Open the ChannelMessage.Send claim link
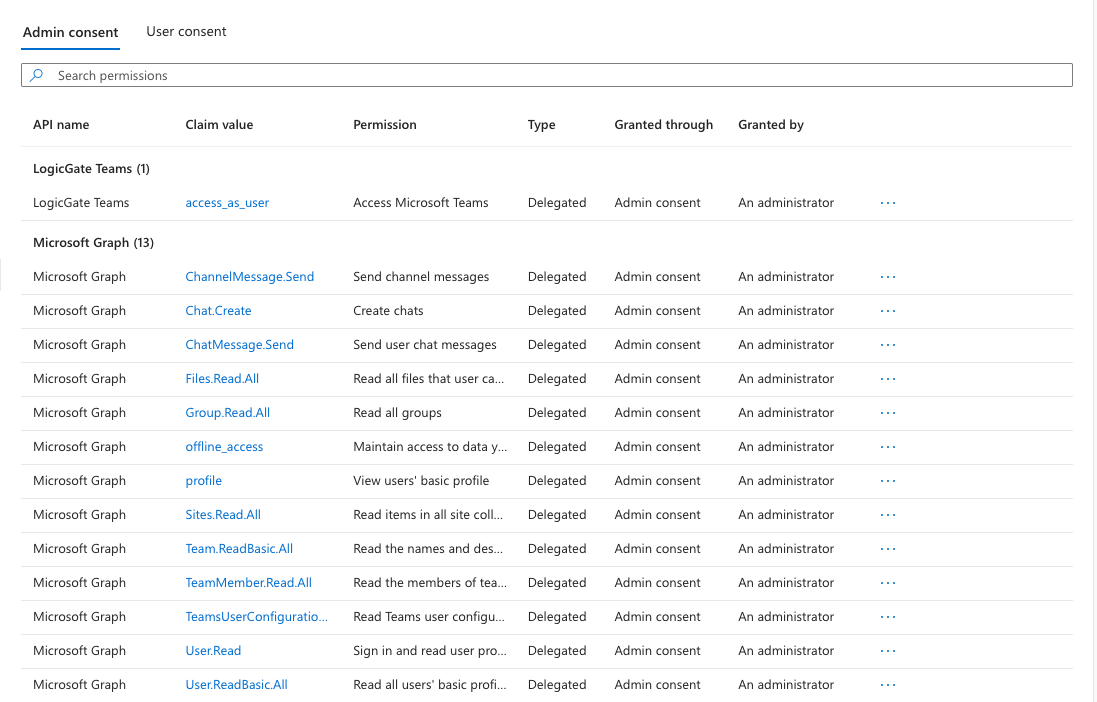This screenshot has width=1097, height=702. (x=250, y=276)
